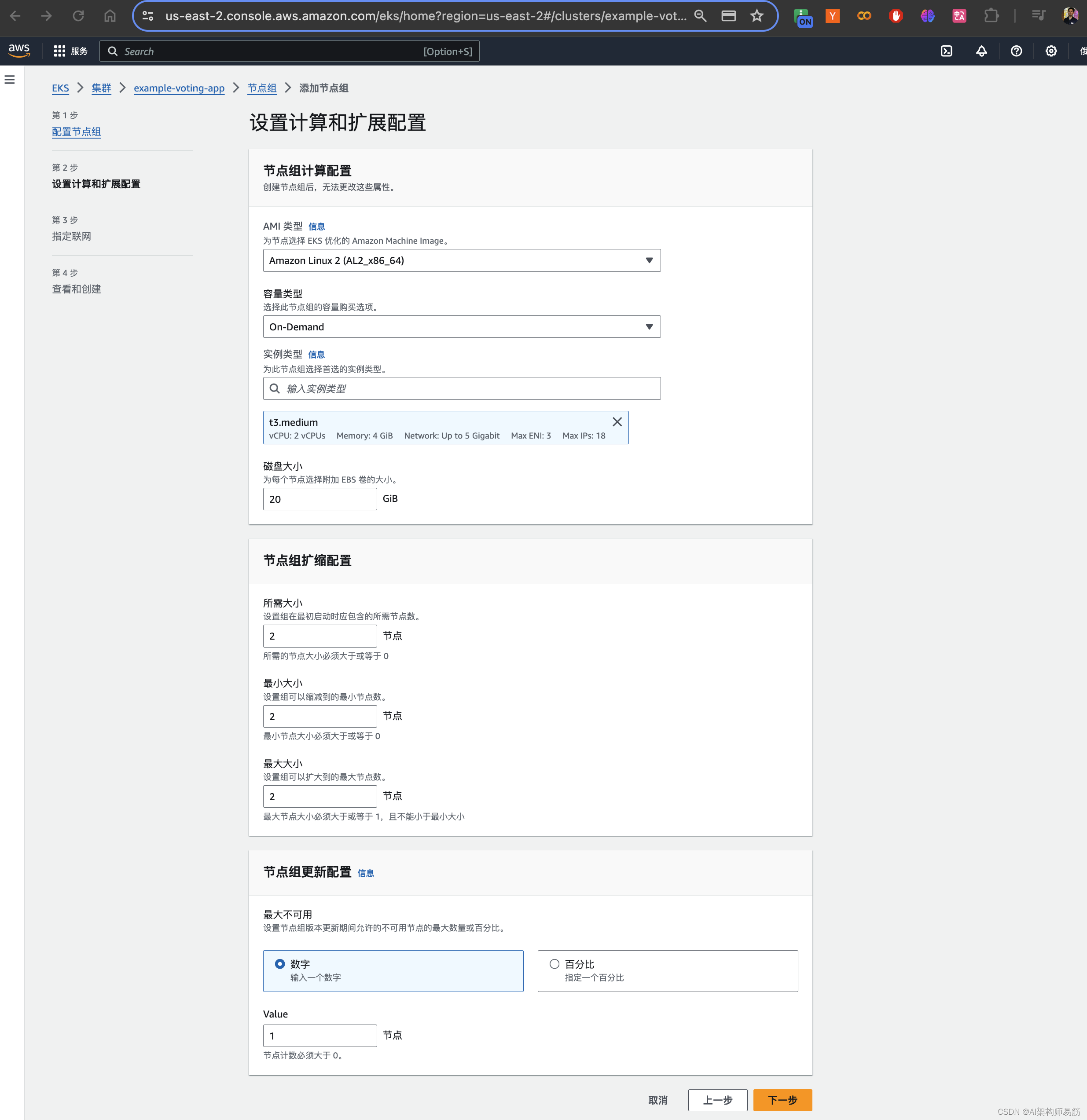Click the 磁盘大小 input field

pyautogui.click(x=319, y=499)
